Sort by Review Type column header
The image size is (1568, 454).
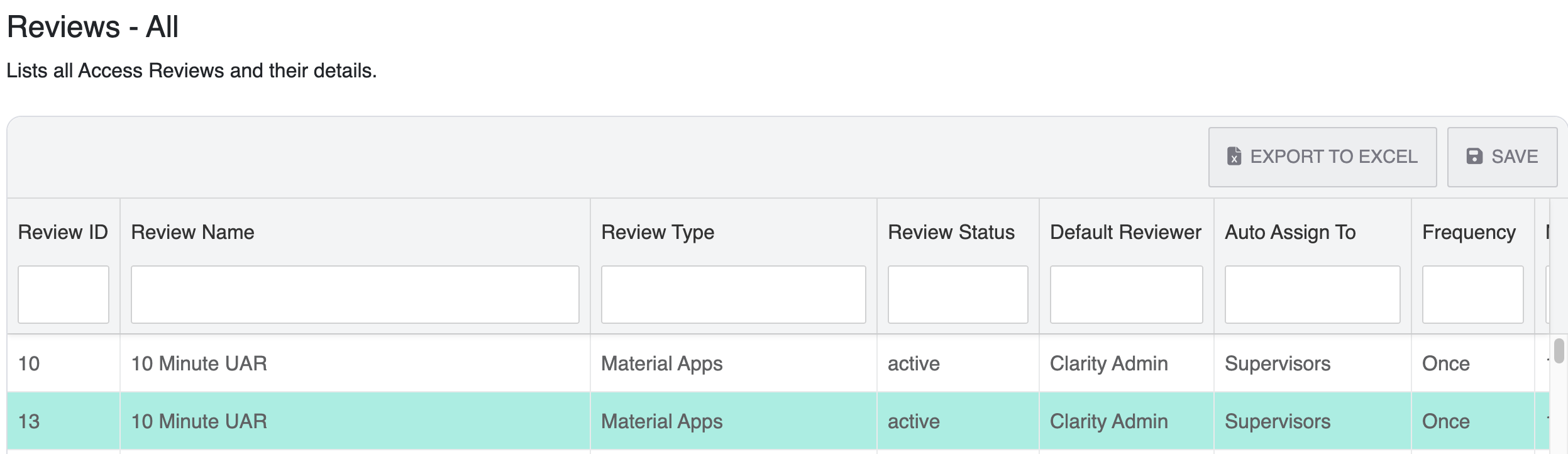[658, 232]
